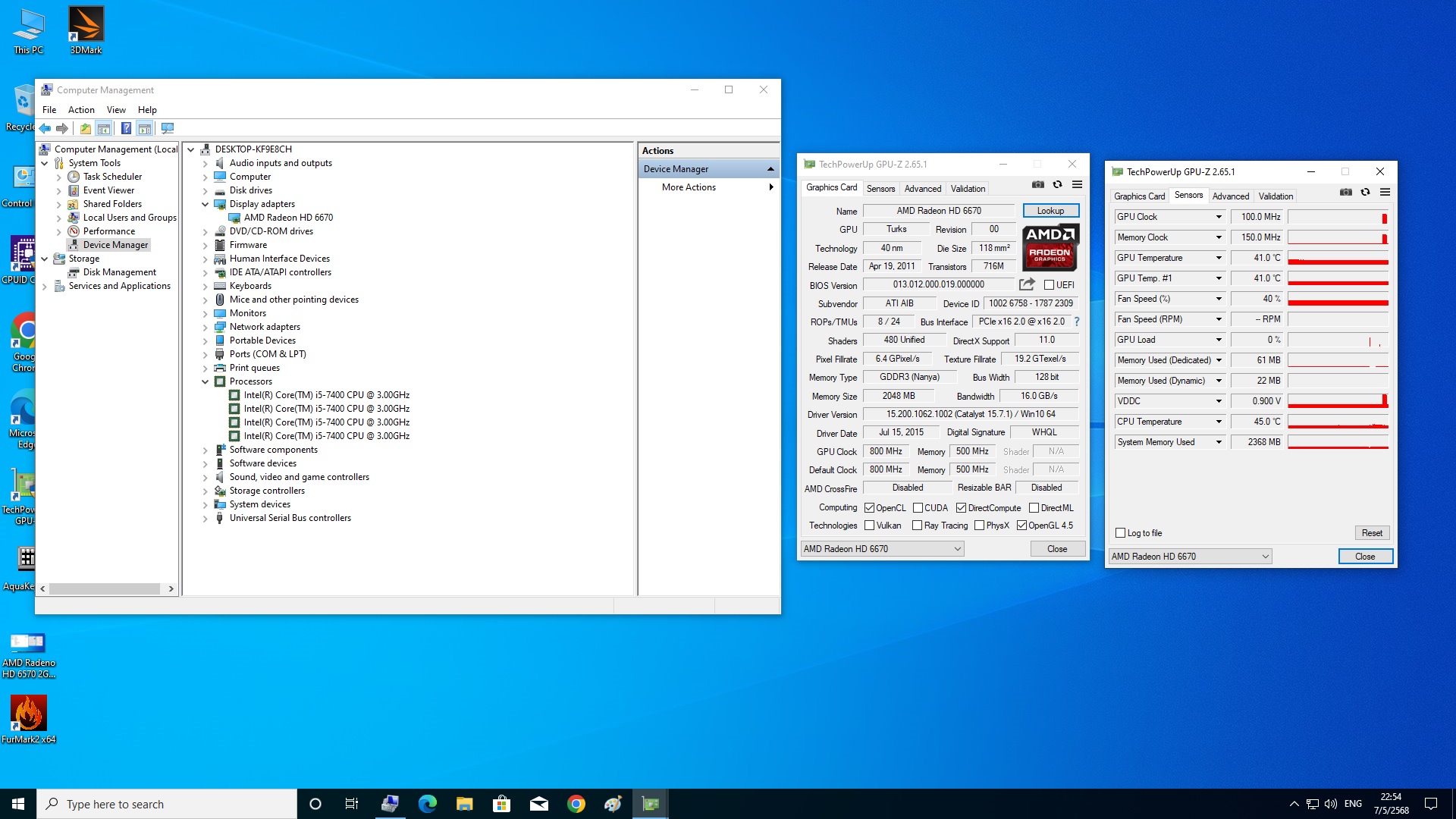Viewport: 1456px width, 819px height.
Task: Click the Windows Start button
Action: click(x=18, y=804)
